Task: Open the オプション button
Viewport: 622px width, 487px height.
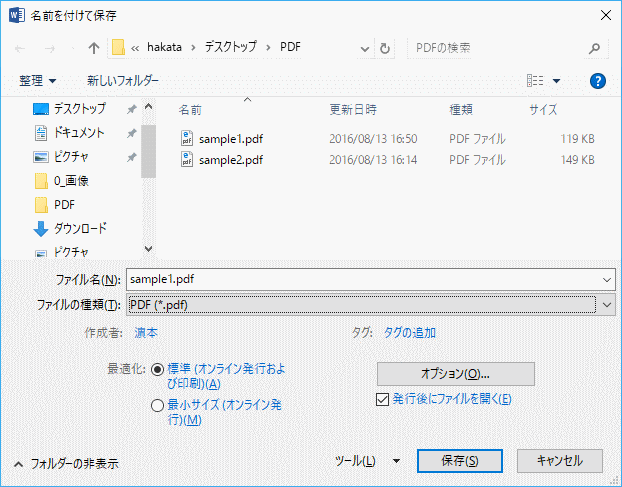Action: (x=455, y=374)
